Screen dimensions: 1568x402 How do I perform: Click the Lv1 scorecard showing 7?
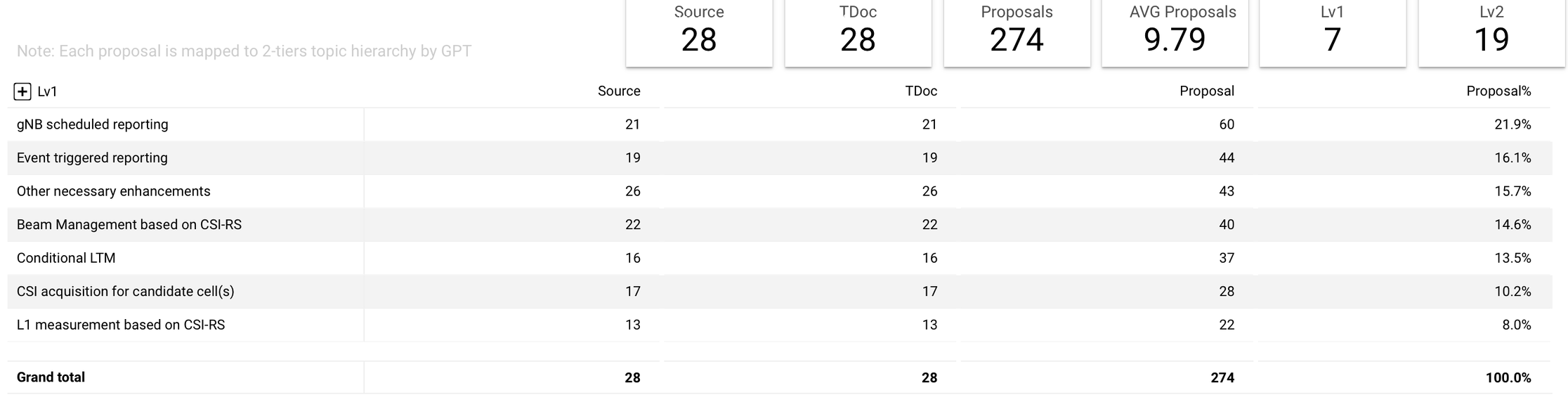[x=1333, y=32]
